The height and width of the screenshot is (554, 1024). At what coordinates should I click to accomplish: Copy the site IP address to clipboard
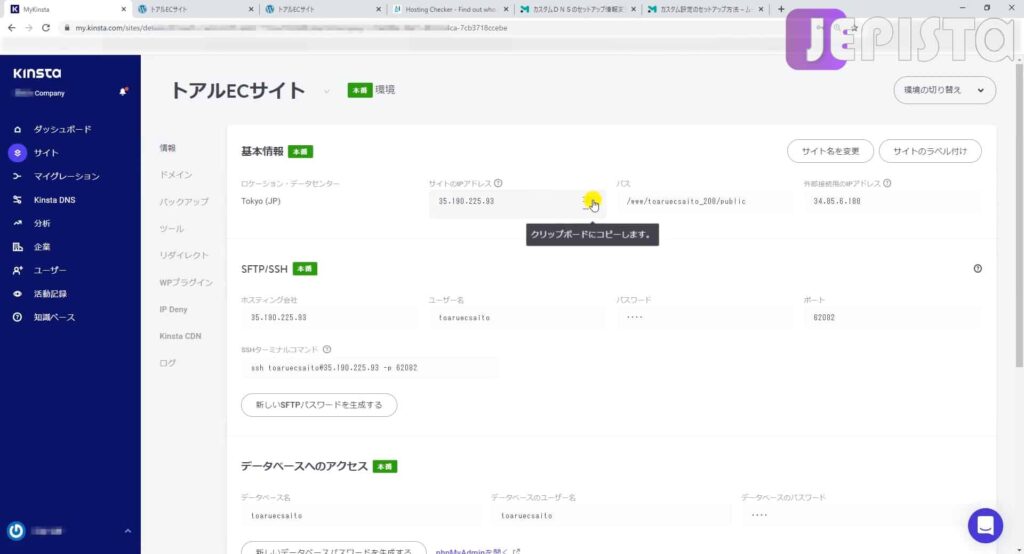[591, 201]
